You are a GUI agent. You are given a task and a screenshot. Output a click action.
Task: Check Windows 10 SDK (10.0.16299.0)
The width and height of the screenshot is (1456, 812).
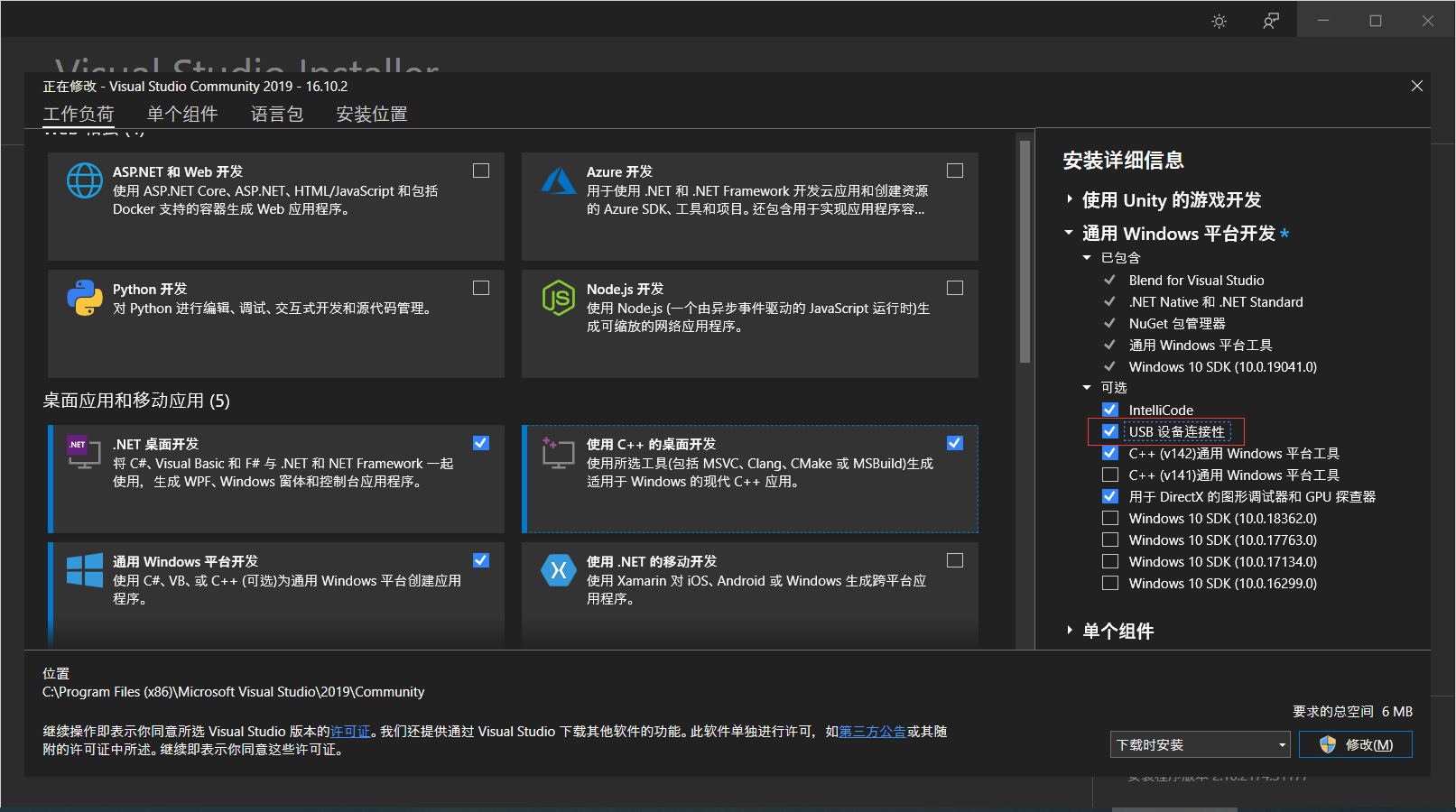pos(1110,583)
